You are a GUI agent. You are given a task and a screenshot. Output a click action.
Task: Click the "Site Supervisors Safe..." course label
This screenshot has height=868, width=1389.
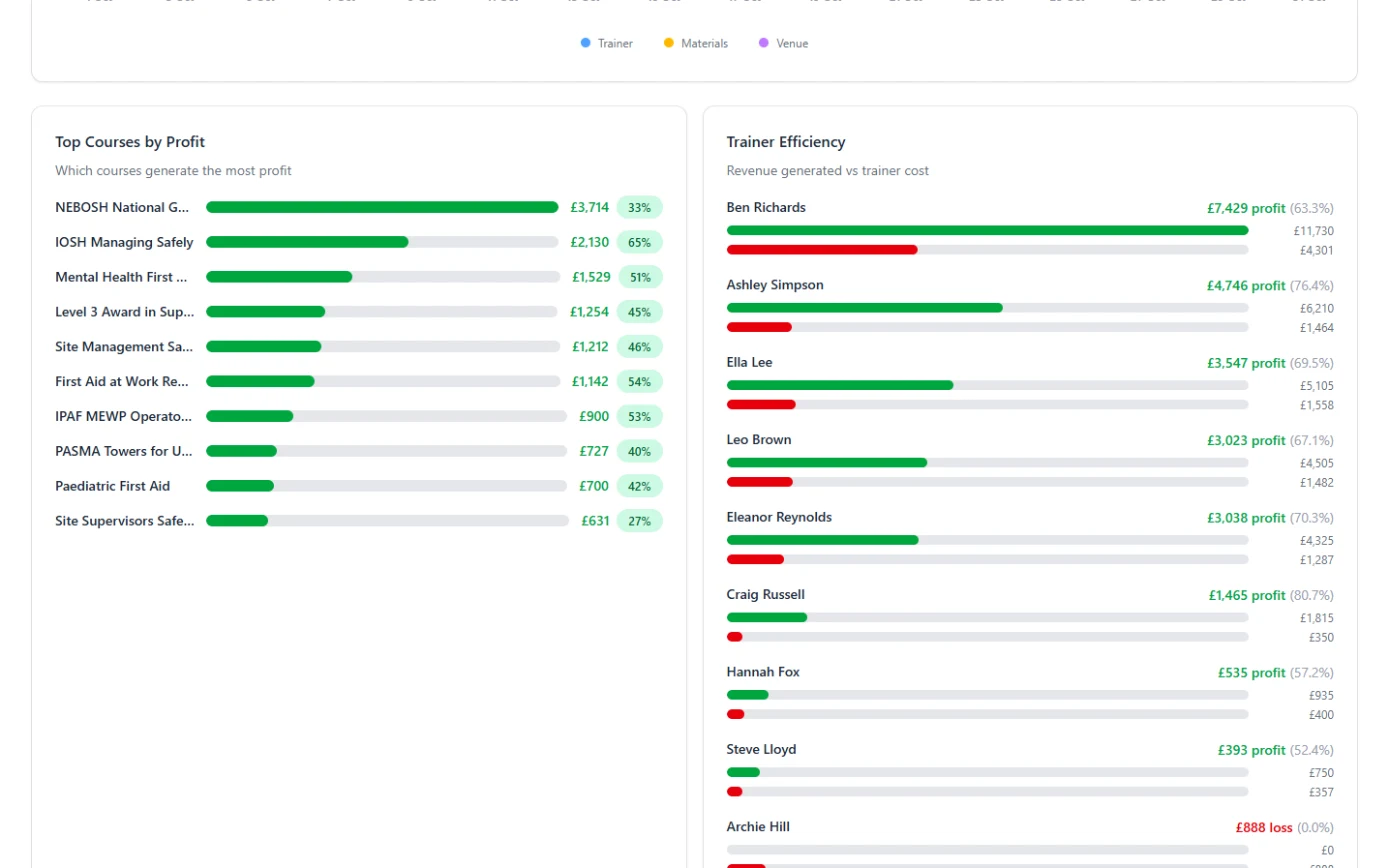tap(125, 520)
